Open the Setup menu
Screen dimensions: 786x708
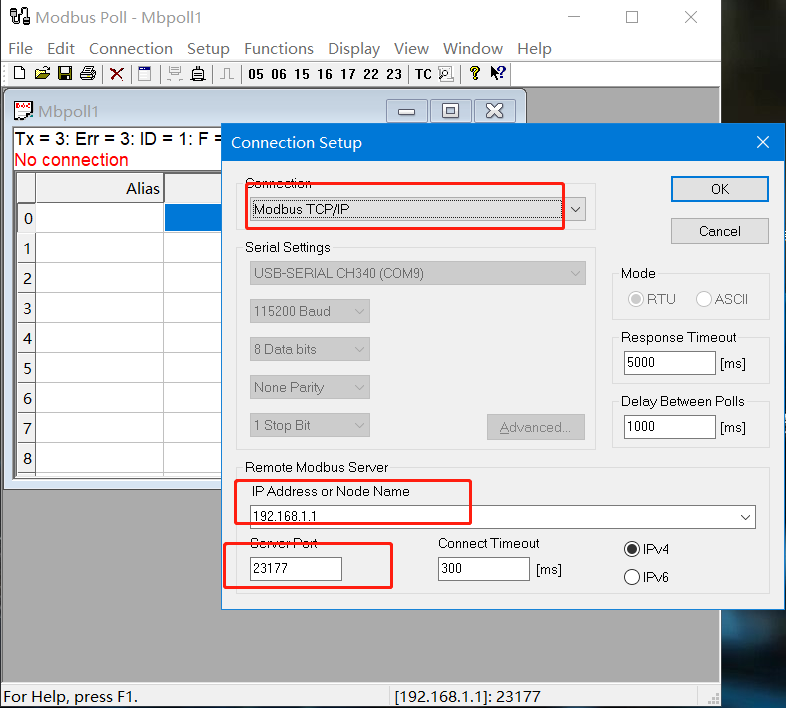[208, 48]
